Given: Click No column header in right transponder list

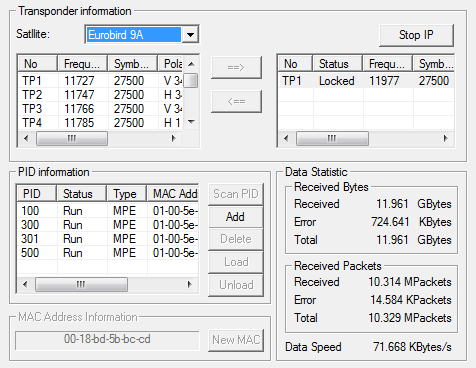Looking at the screenshot, I should (295, 63).
